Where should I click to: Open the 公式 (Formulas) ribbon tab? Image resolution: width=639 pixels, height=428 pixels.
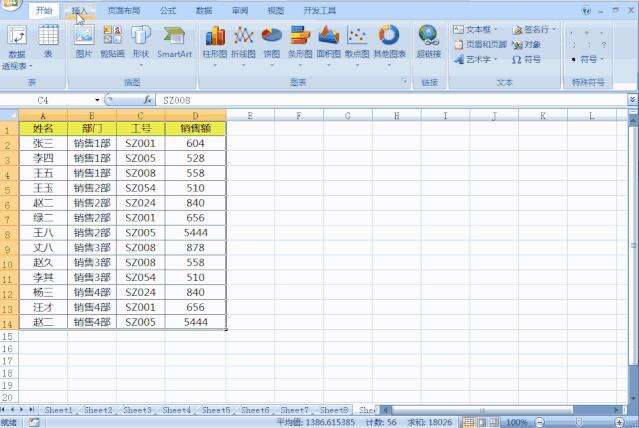click(x=168, y=10)
